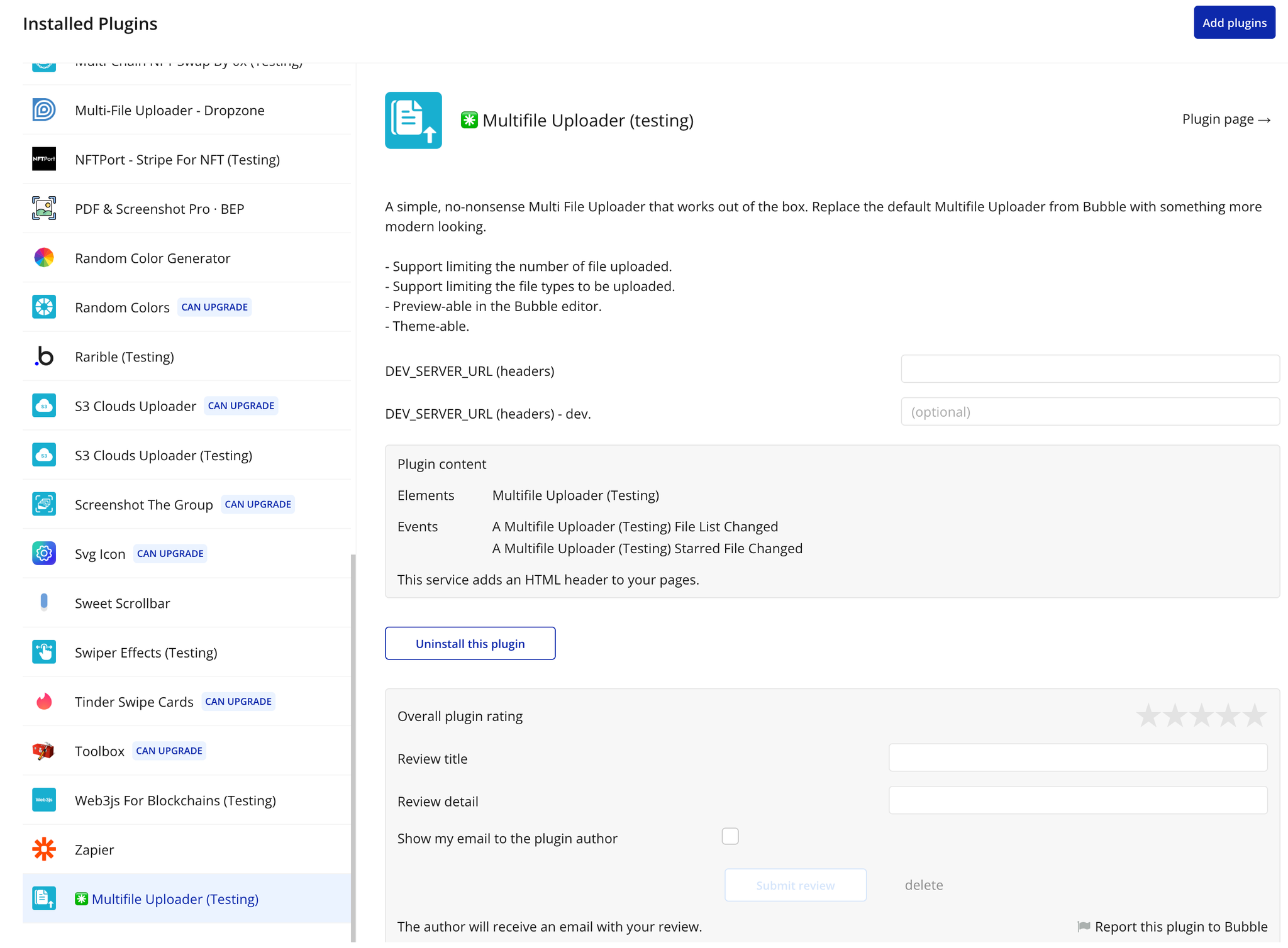Click the PDF & Screenshot Pro icon
This screenshot has height=948, width=1288.
point(44,208)
